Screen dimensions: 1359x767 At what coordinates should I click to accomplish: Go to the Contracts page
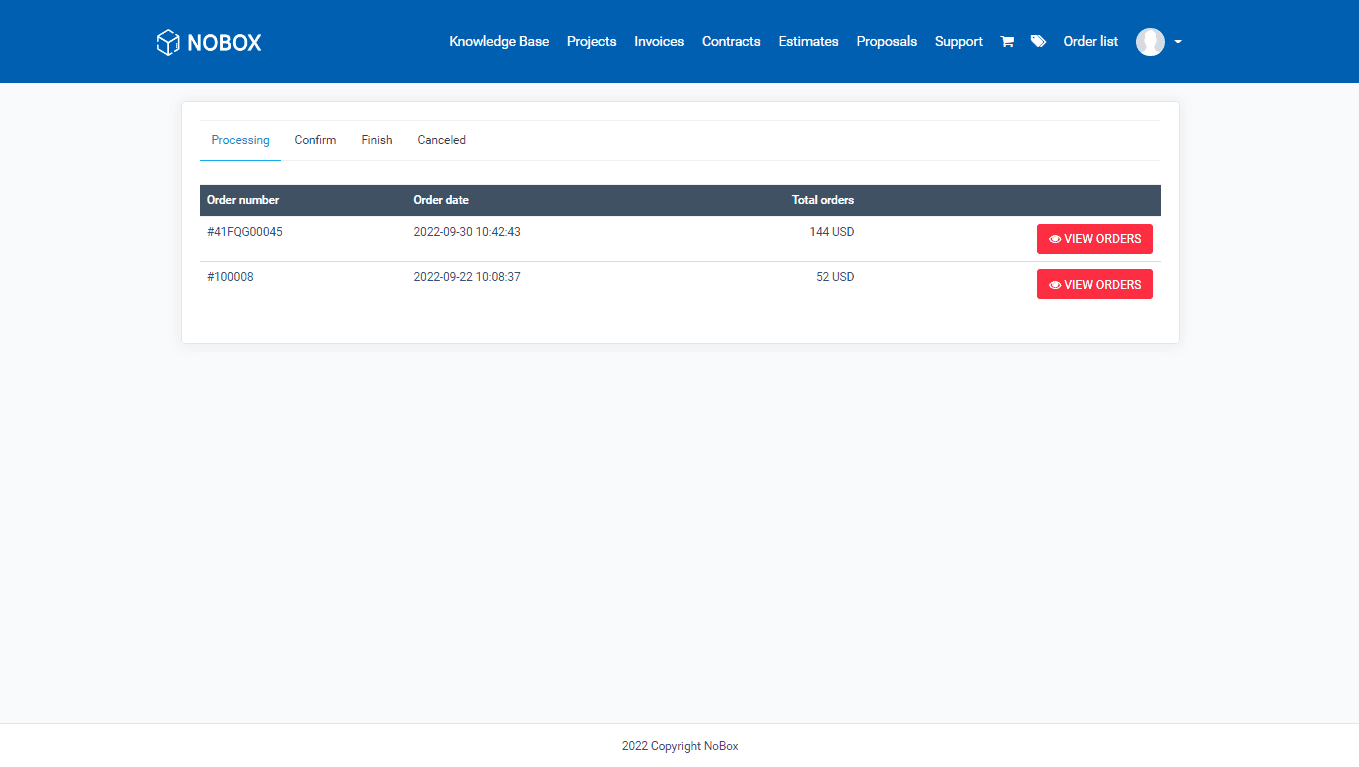[731, 41]
